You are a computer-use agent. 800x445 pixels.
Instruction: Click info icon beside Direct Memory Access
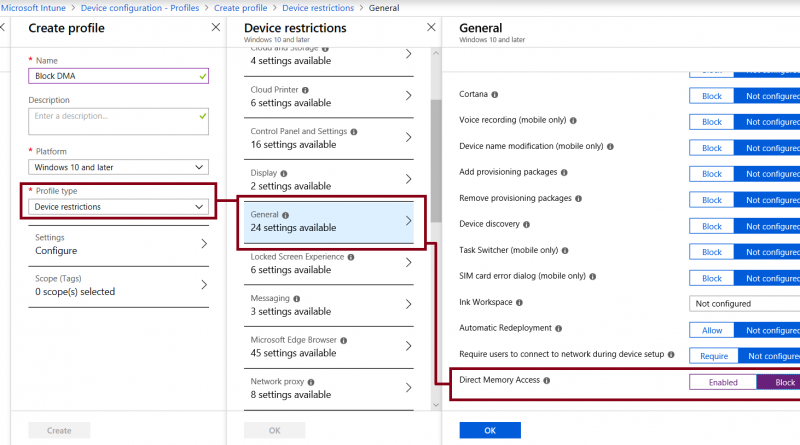coord(546,380)
